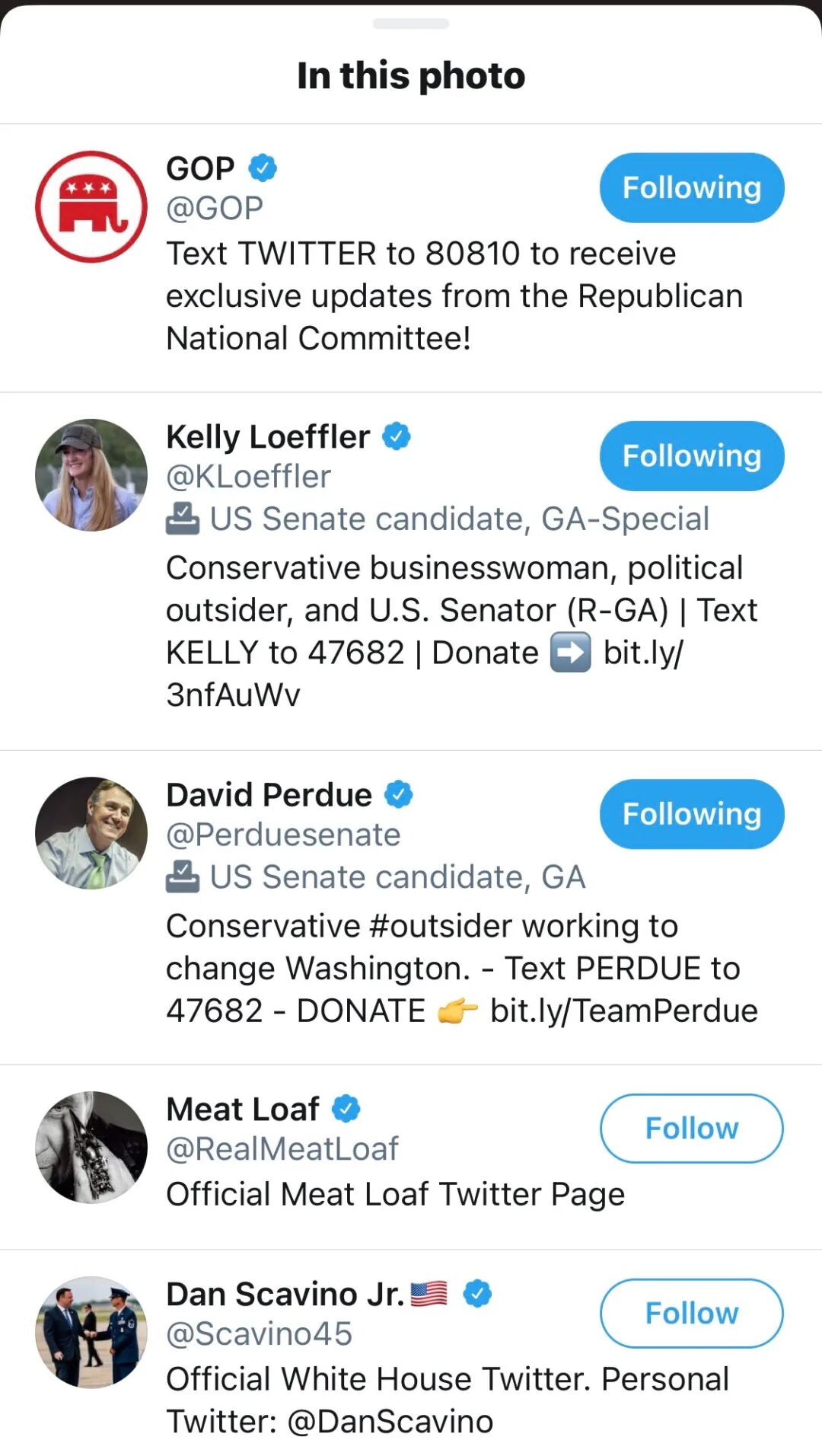Tap the @RealMeatLoaf handle
This screenshot has height=1456, width=822.
pos(282,1149)
